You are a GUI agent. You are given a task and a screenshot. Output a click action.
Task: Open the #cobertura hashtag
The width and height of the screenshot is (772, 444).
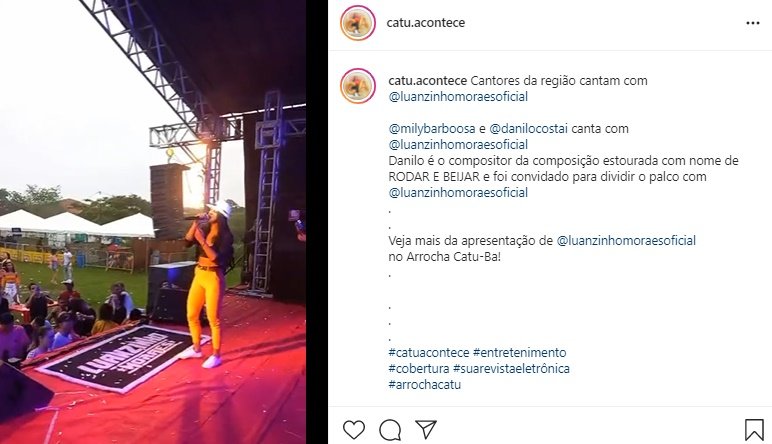418,369
